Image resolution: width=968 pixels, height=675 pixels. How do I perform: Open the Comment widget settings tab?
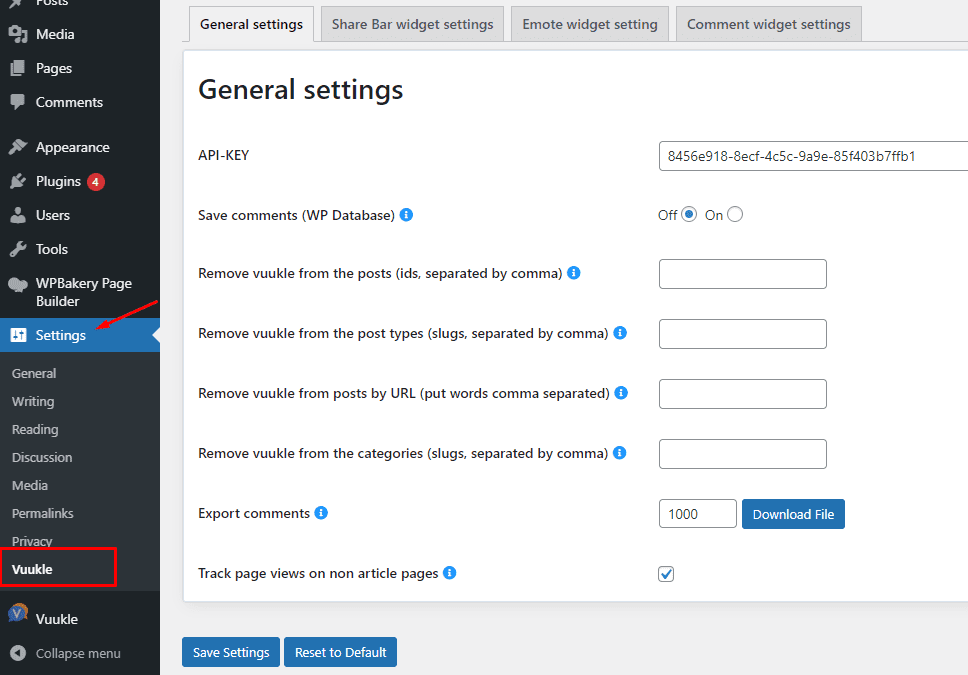[x=769, y=24]
